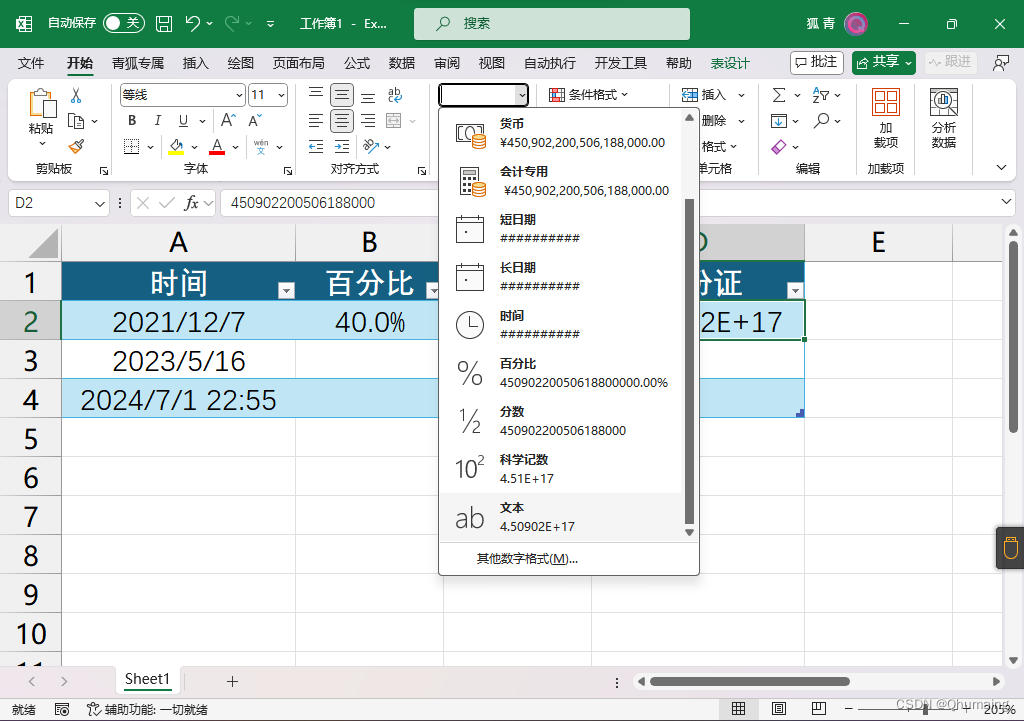Click the 批注 comments button

(x=816, y=62)
